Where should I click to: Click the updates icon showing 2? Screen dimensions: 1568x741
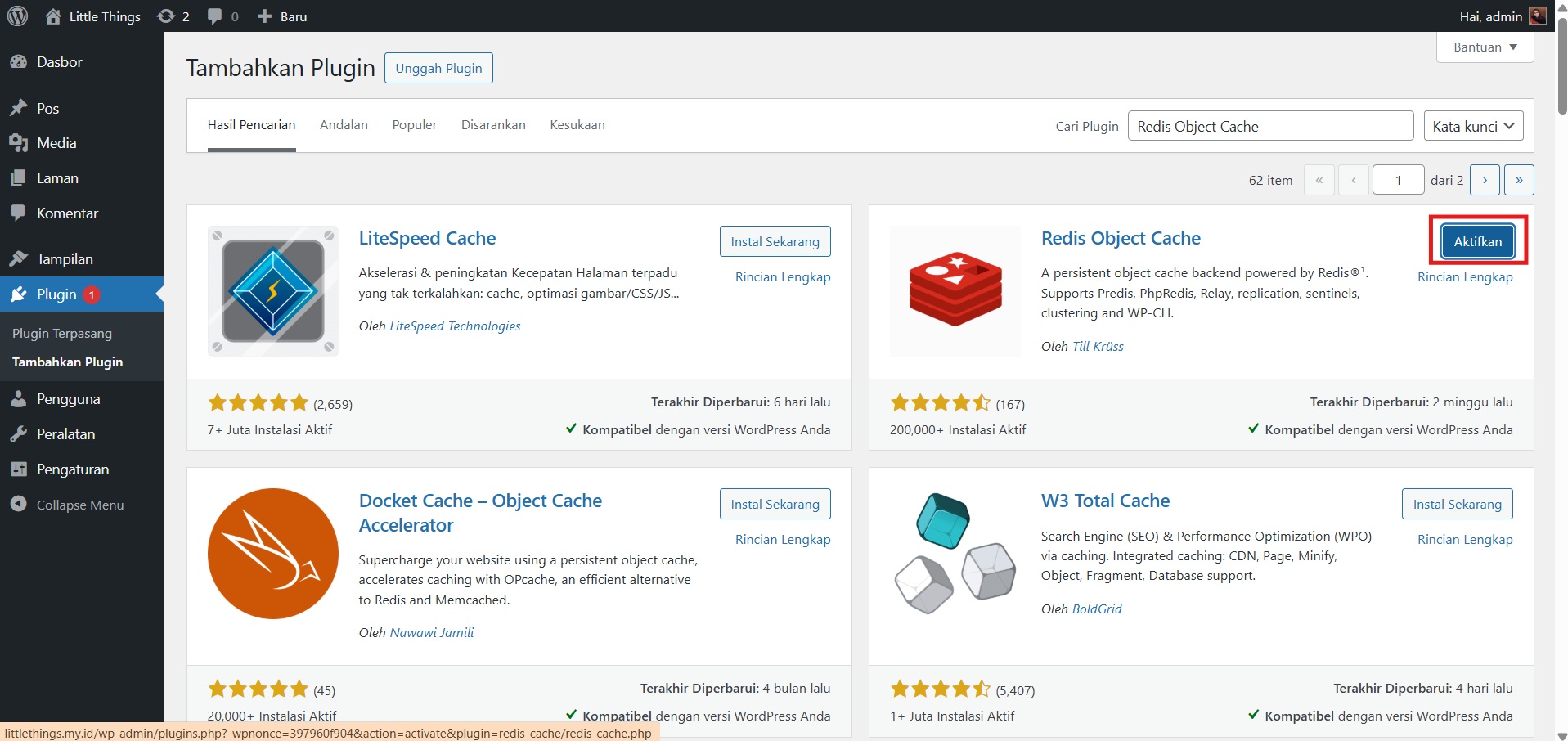pos(167,16)
